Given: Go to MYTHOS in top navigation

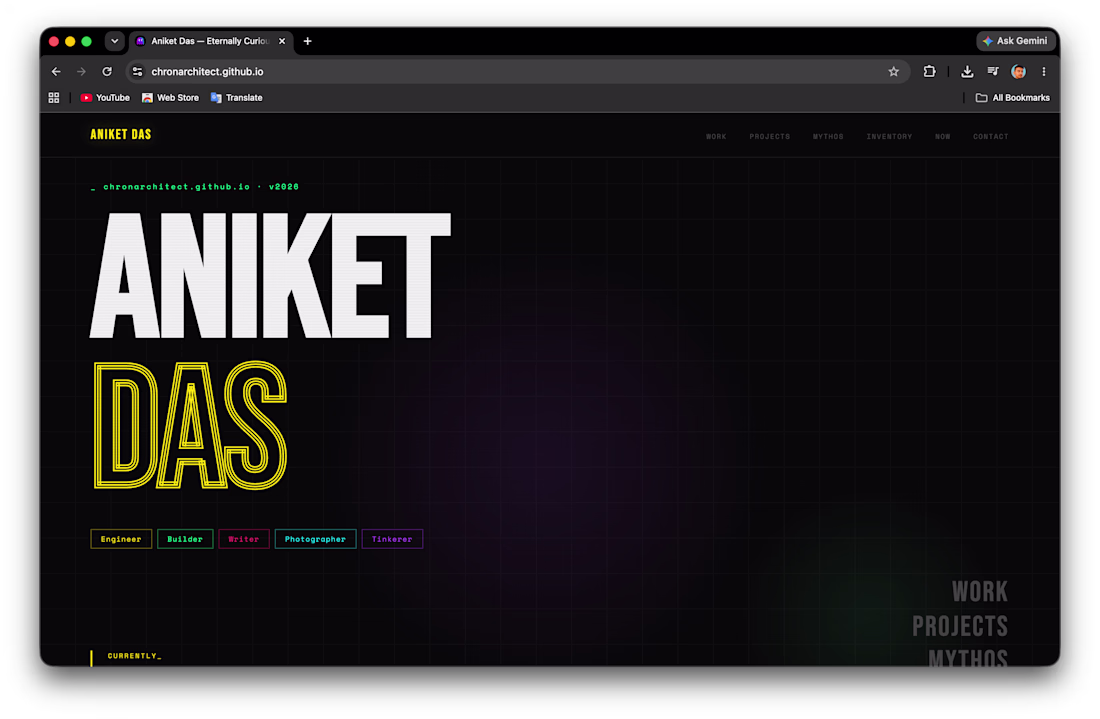Looking at the screenshot, I should click(x=828, y=136).
